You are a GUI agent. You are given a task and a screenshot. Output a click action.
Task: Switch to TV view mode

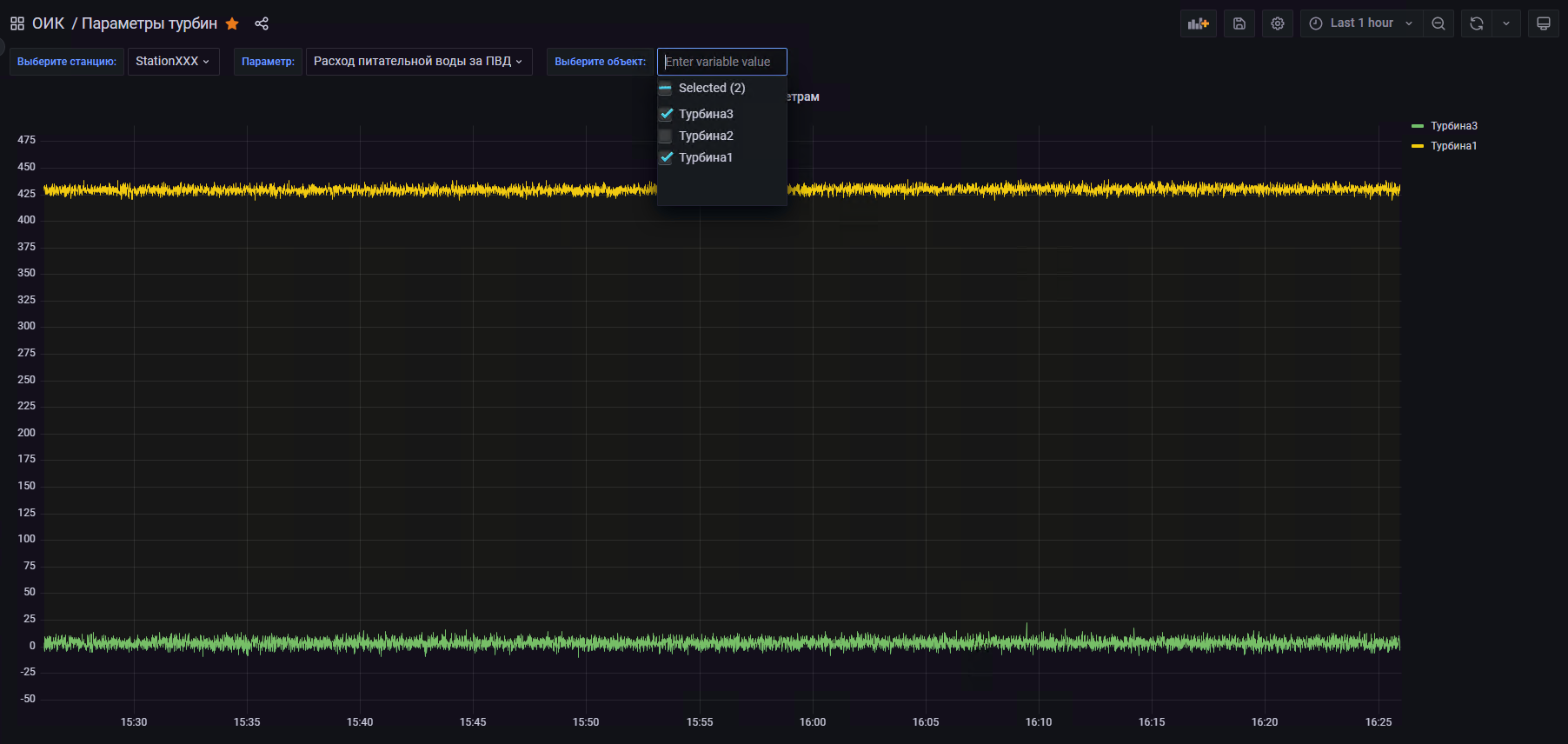1544,23
